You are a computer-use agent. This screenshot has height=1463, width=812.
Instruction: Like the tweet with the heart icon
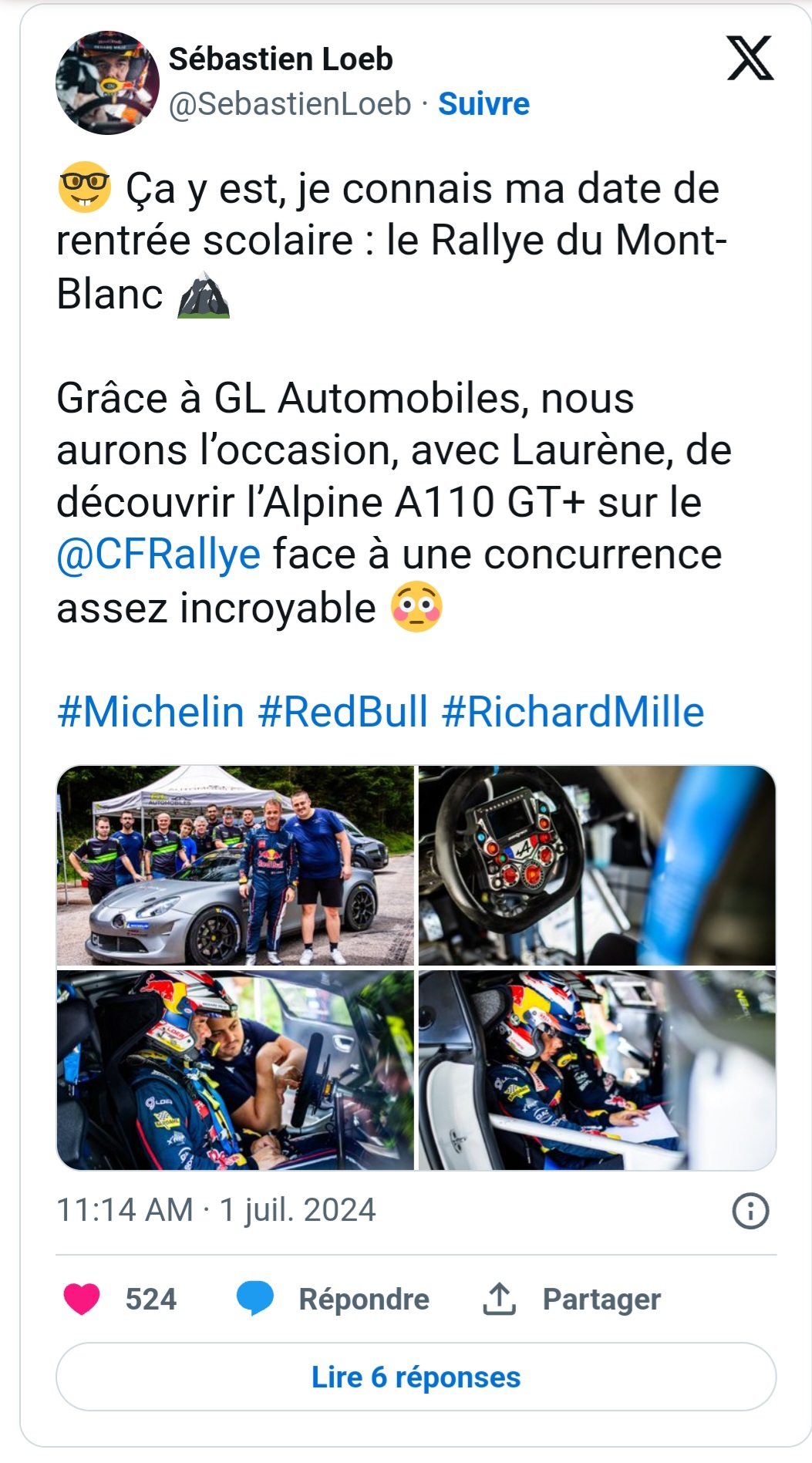point(81,1299)
